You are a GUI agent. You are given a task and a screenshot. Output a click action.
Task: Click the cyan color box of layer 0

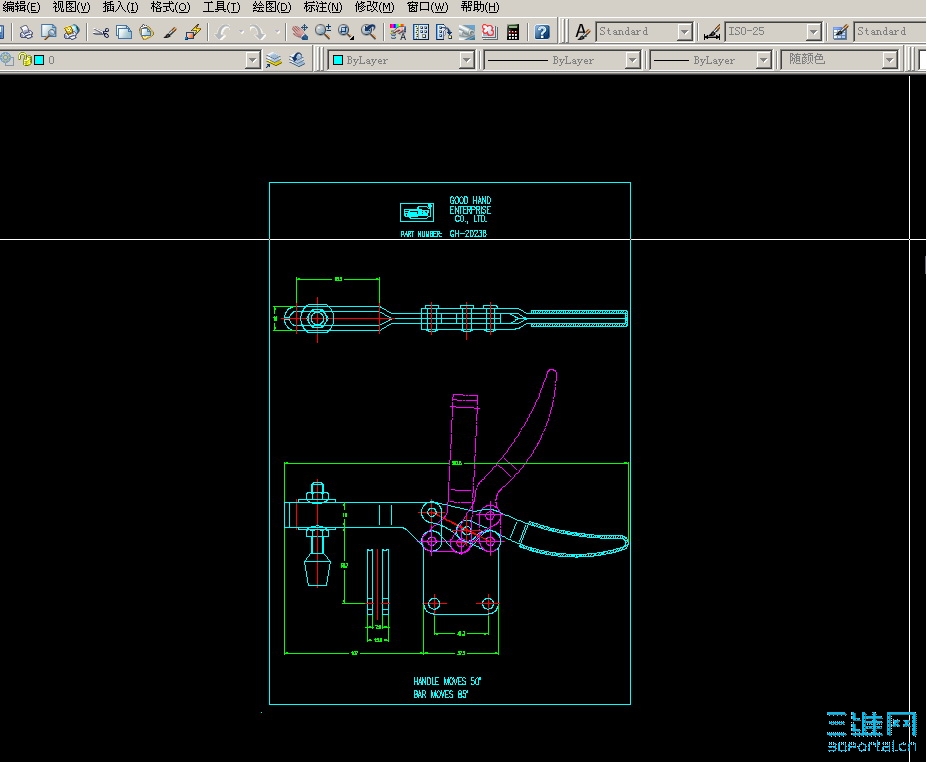39,60
